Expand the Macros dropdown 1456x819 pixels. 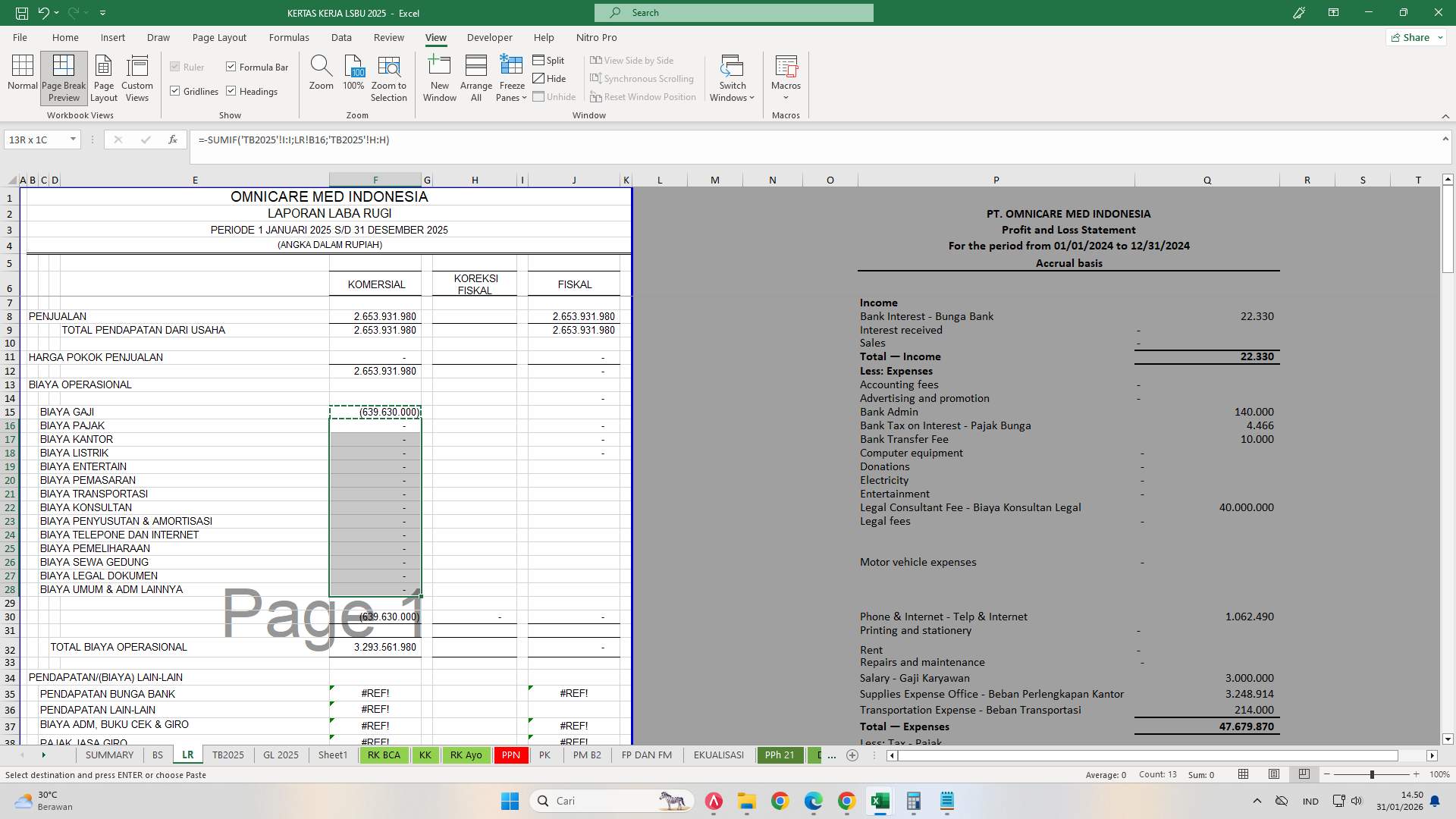pos(786,76)
